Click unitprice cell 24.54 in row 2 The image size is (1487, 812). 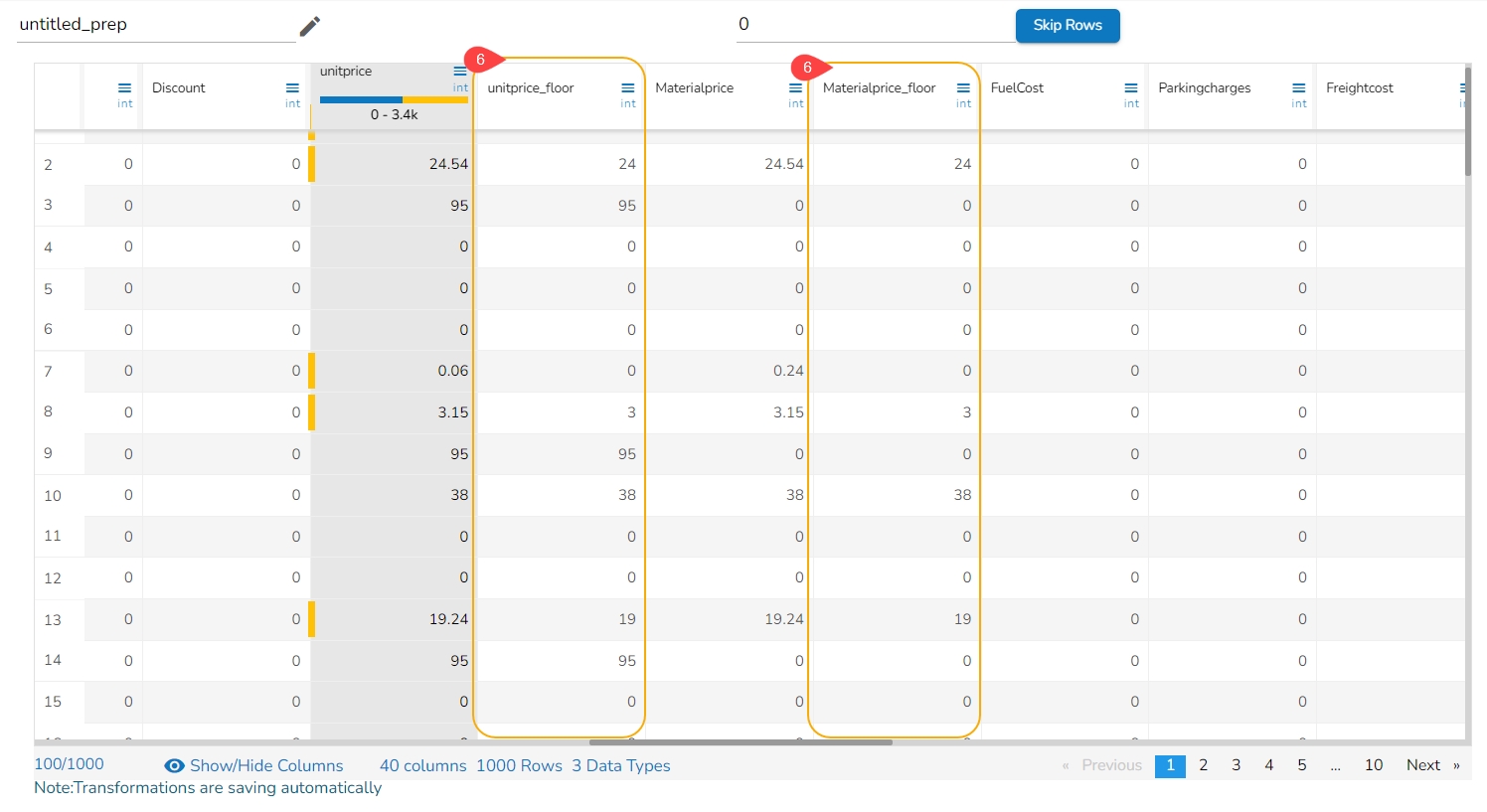[394, 164]
